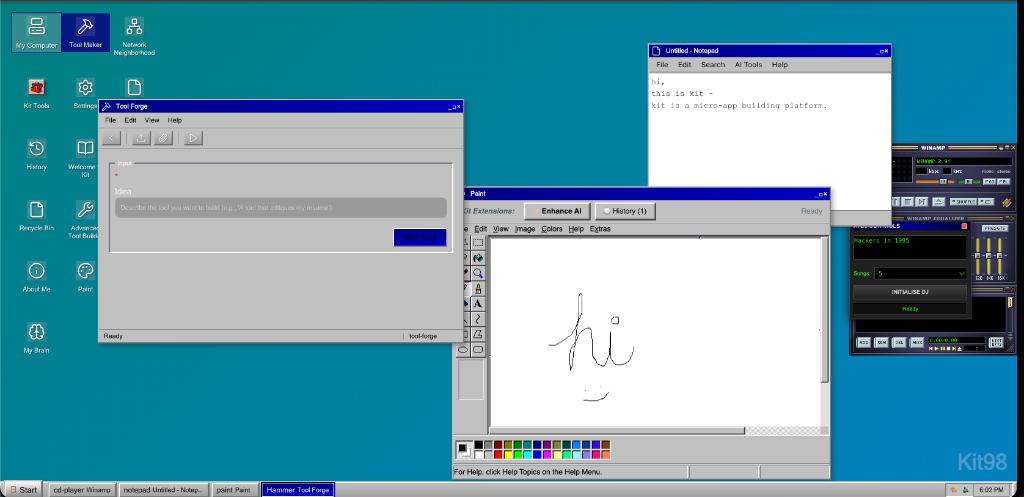Close the AI DJ Controls panel
Screen dimensions: 1024x497
point(964,226)
